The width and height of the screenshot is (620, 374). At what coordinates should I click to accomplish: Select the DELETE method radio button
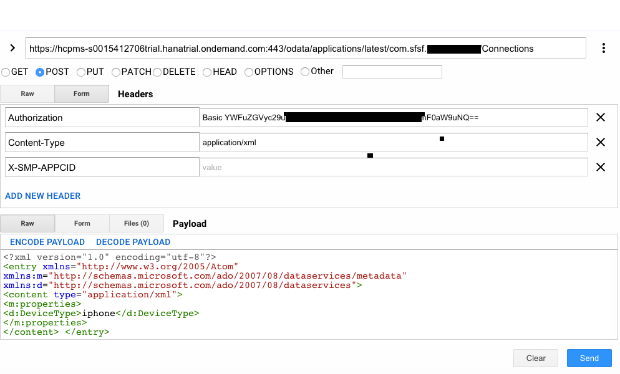coord(157,72)
